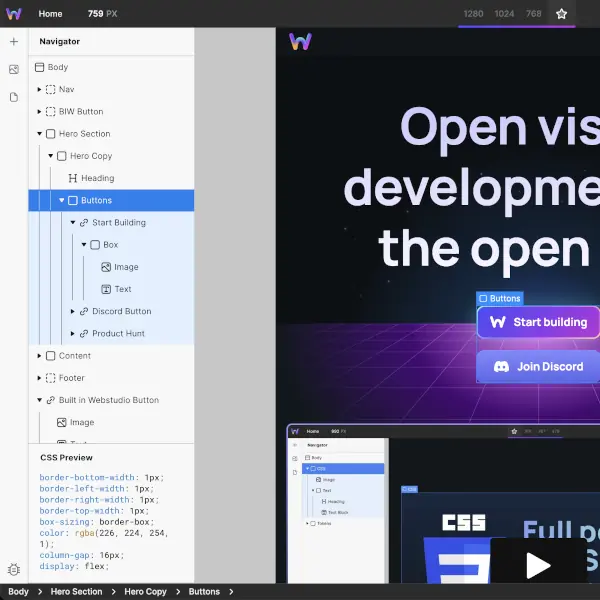Click the Footer dashed slot icon
This screenshot has height=600, width=600.
coord(51,378)
